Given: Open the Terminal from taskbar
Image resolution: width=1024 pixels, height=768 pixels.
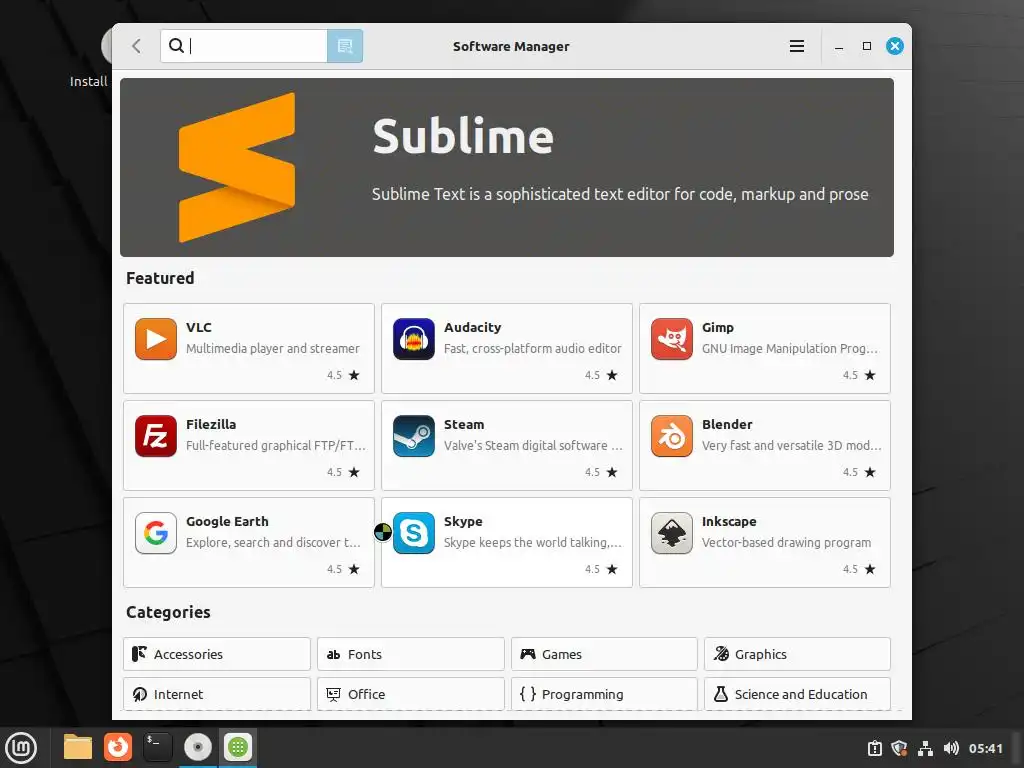Looking at the screenshot, I should (157, 747).
